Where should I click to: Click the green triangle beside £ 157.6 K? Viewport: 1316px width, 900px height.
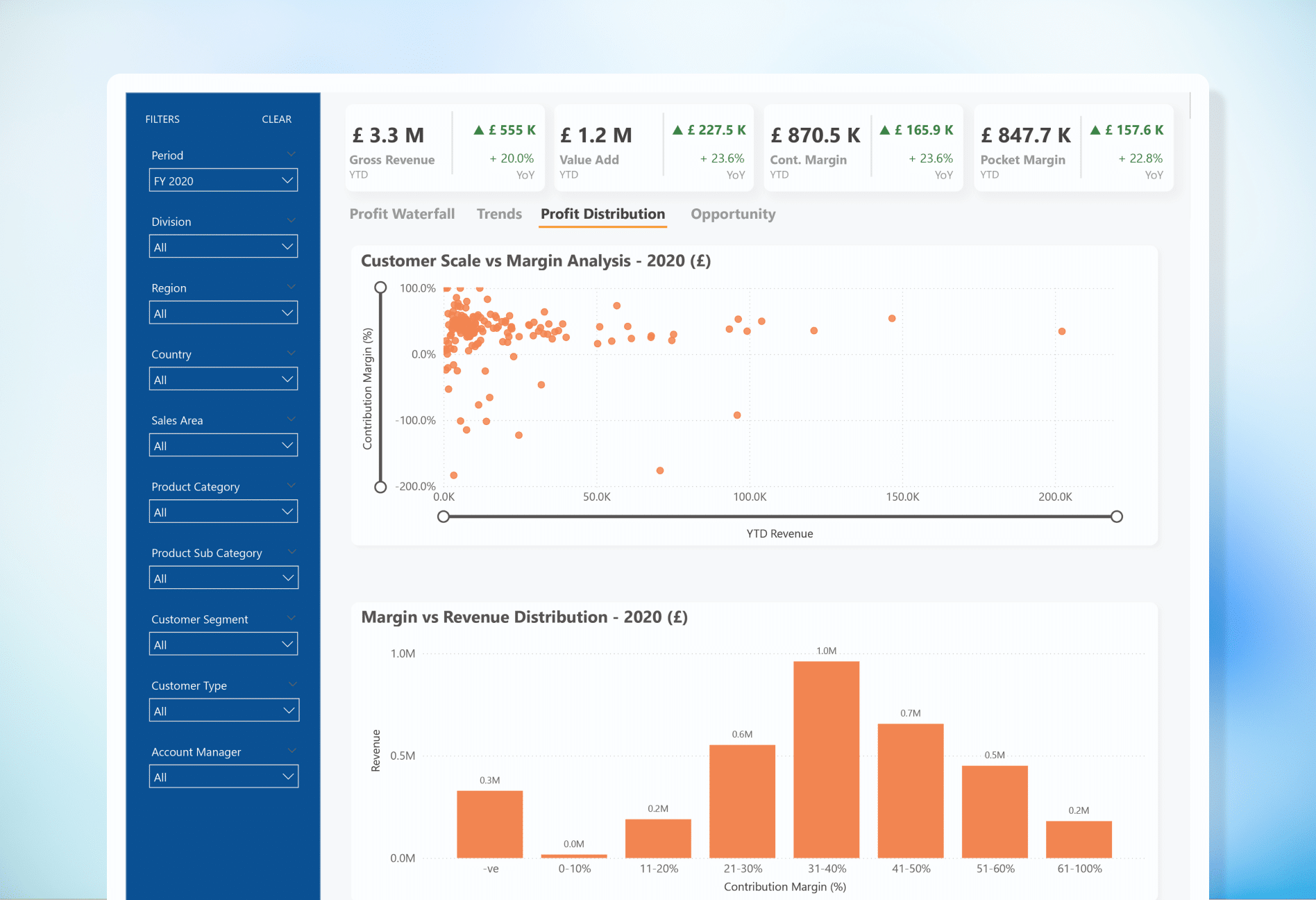(1095, 130)
